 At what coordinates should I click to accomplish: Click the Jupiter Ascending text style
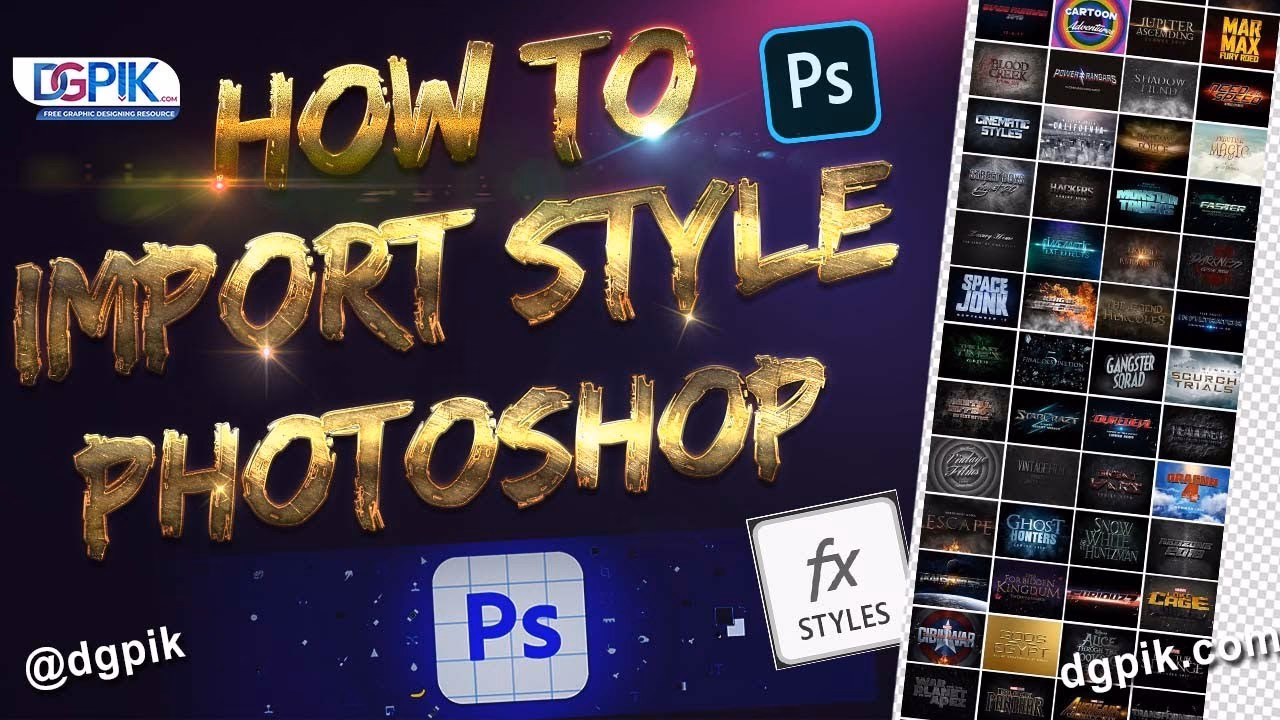[x=1165, y=28]
